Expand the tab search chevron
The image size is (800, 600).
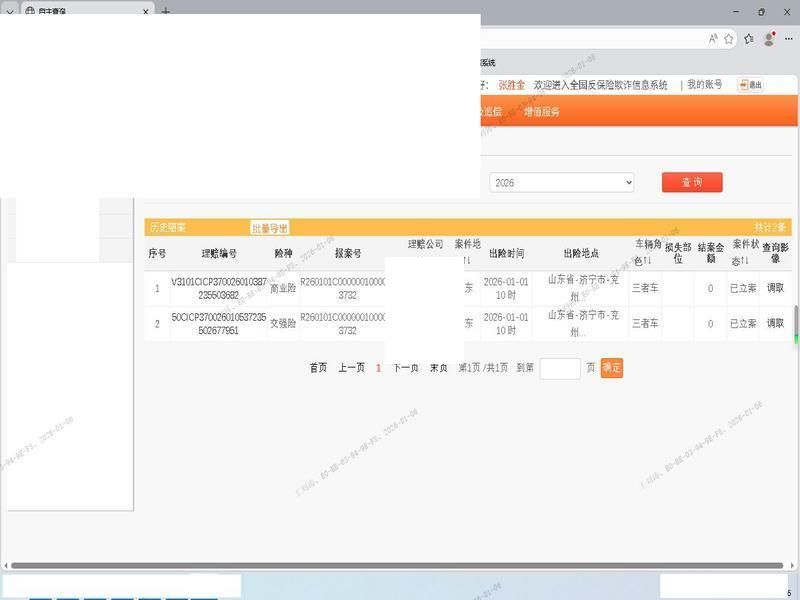pyautogui.click(x=10, y=12)
